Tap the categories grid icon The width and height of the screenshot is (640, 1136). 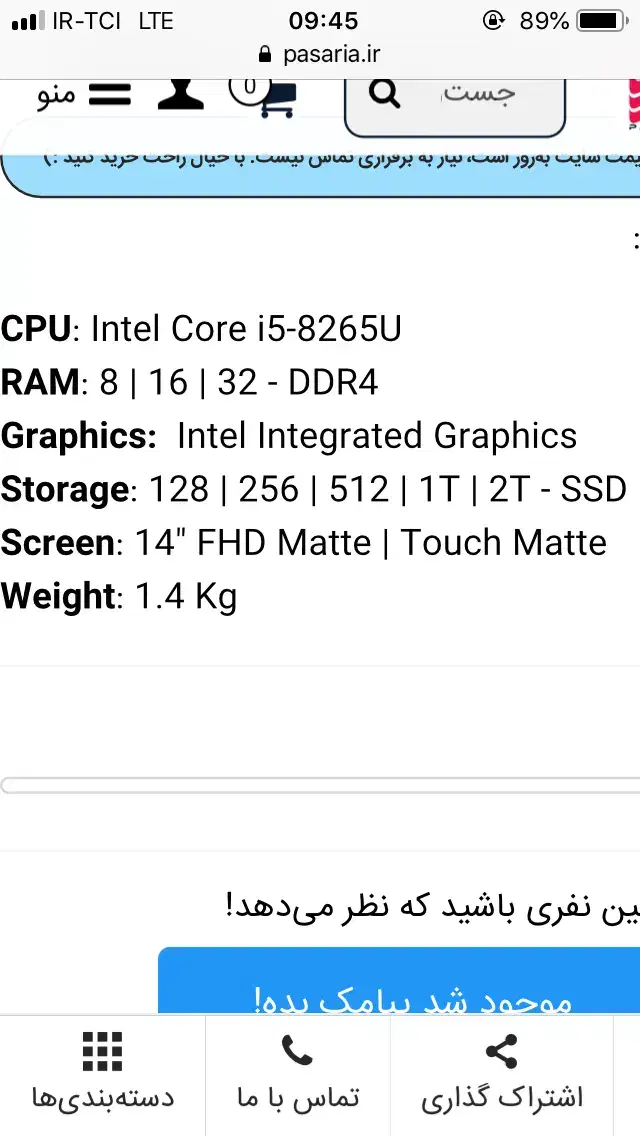point(102,1052)
